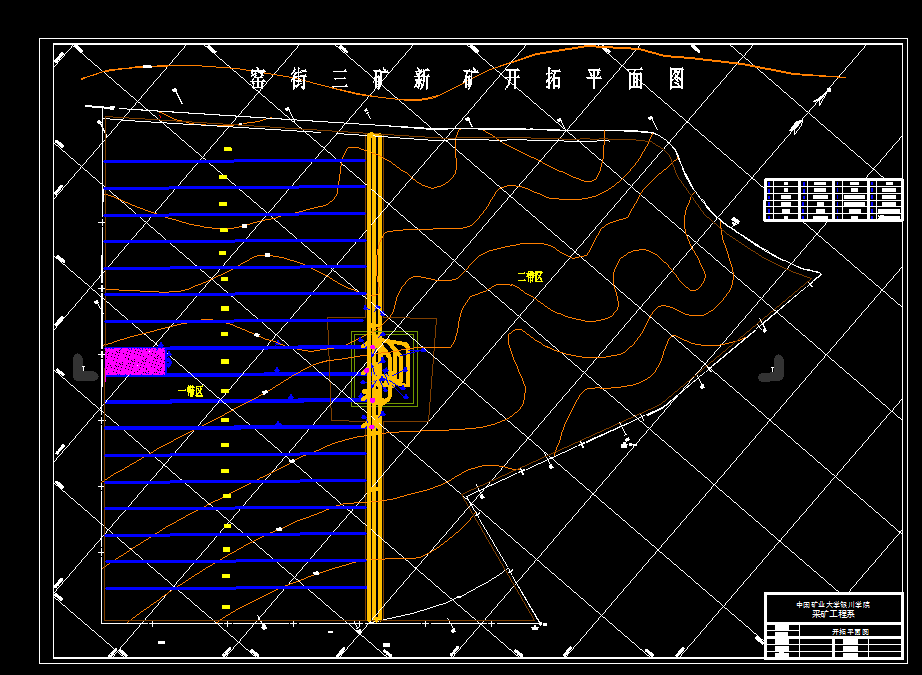922x675 pixels.
Task: Select the yellow 二带区 zone label
Action: (530, 277)
